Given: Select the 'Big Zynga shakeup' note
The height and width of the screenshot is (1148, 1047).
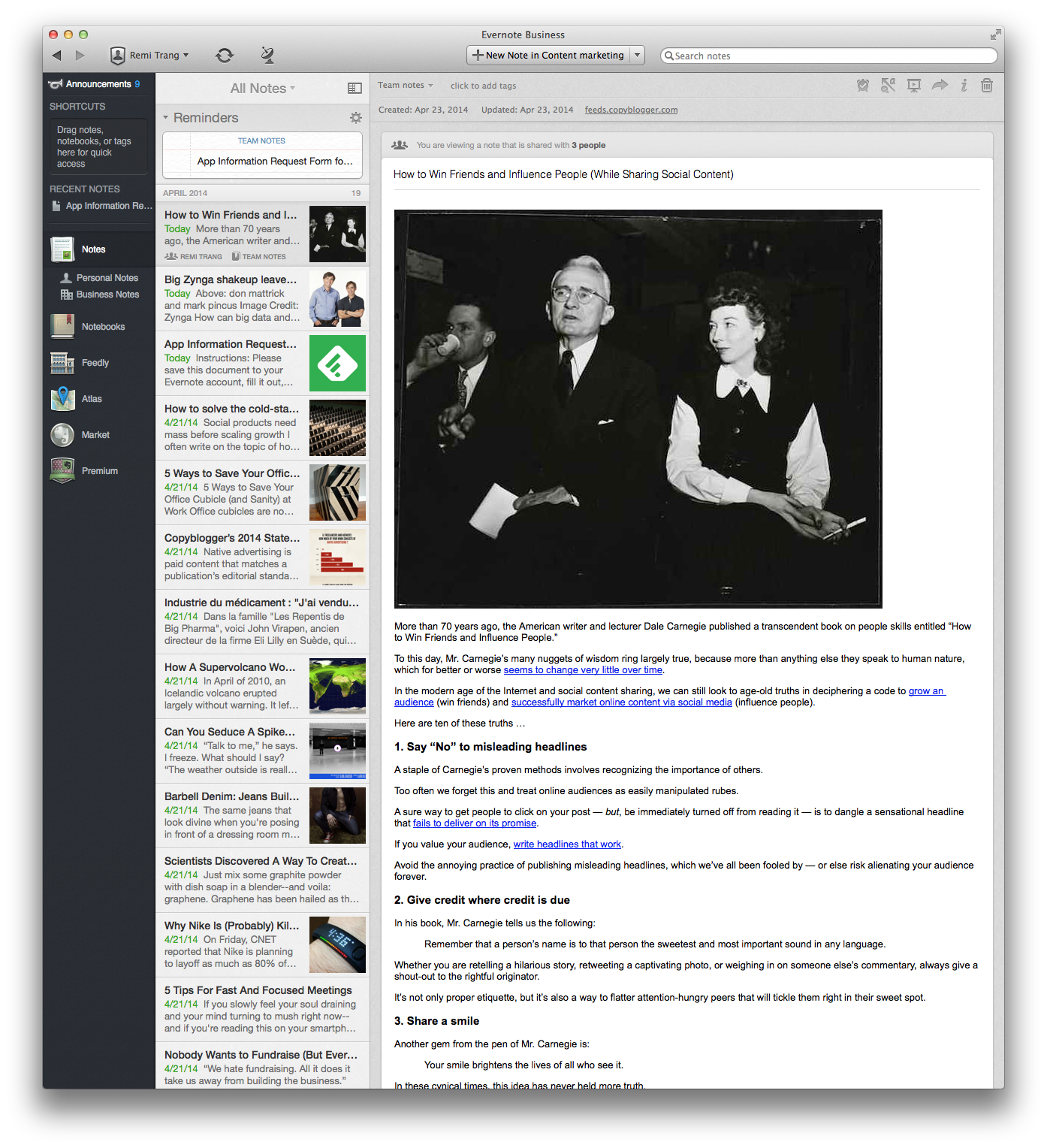Looking at the screenshot, I should pos(262,299).
